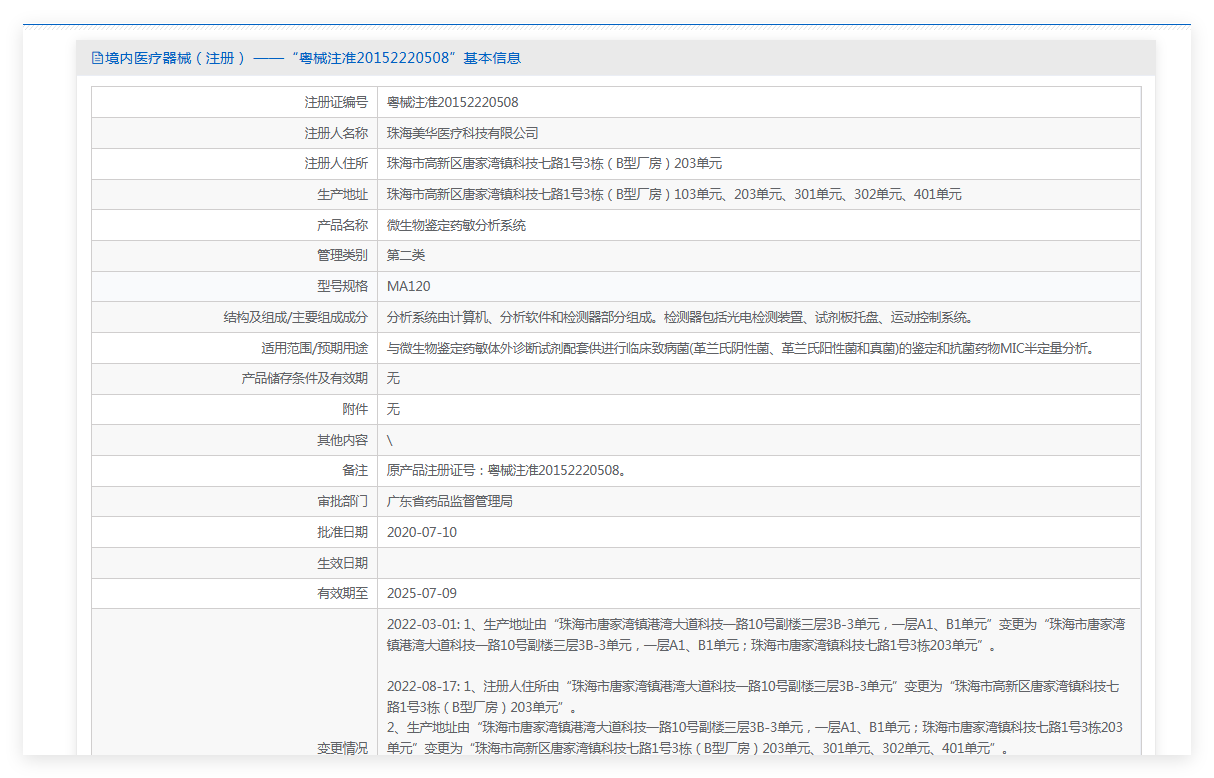Click the document icon in the header
The width and height of the screenshot is (1214, 778).
pos(97,58)
